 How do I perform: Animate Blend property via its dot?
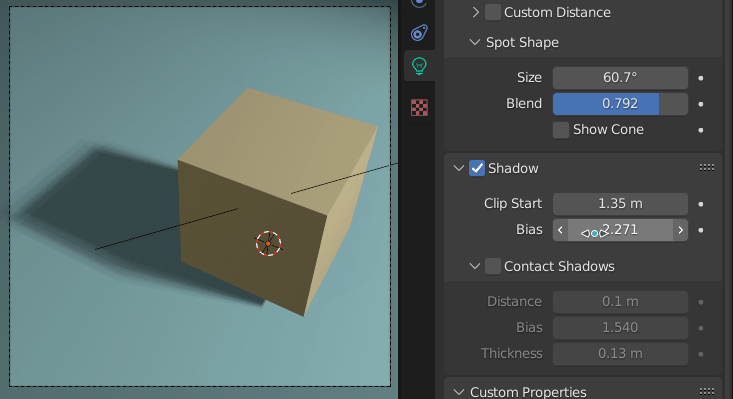pyautogui.click(x=701, y=104)
